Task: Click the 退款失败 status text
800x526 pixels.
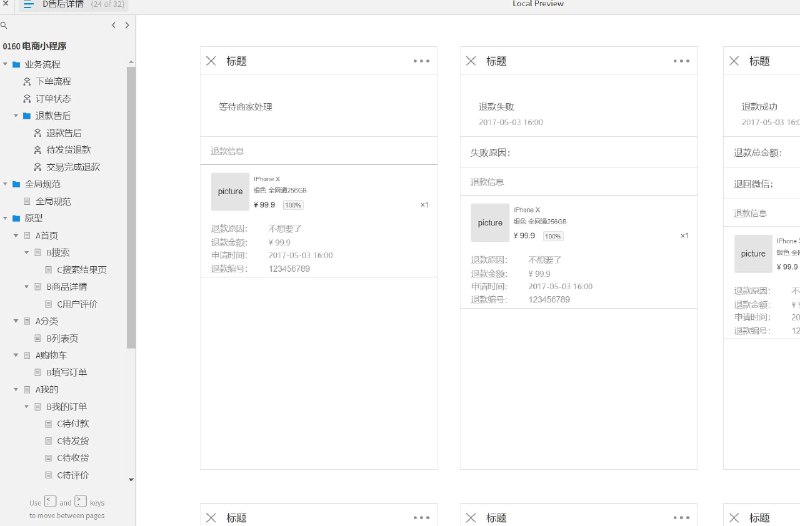Action: [496, 107]
